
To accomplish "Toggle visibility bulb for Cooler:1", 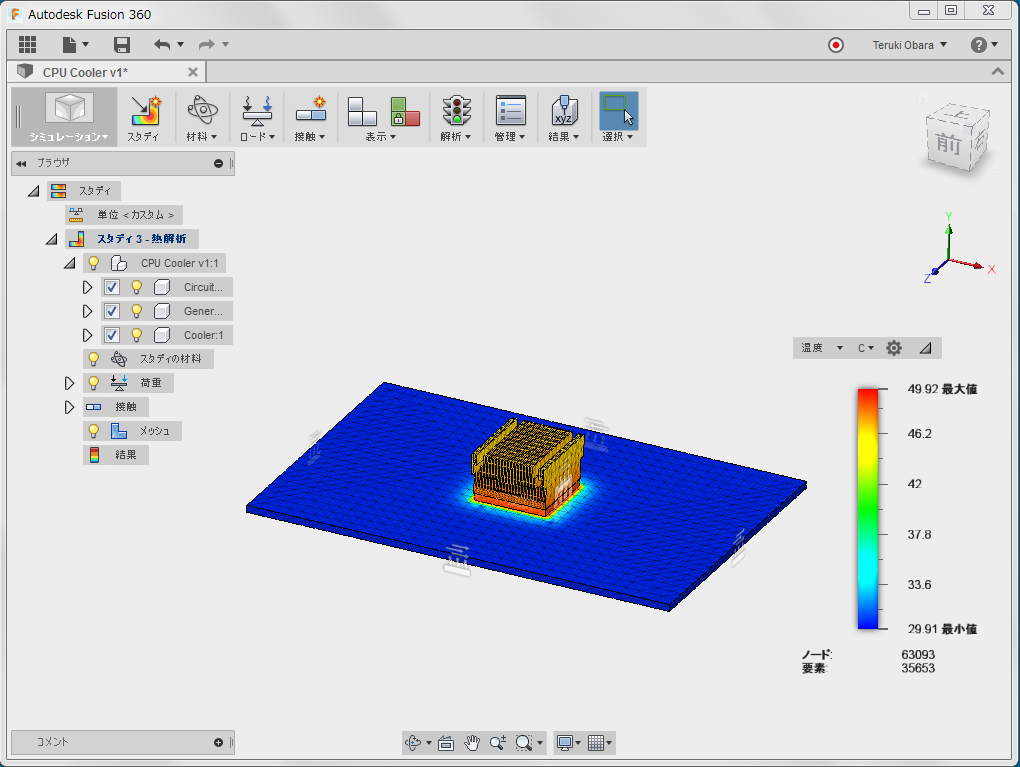I will tap(137, 335).
